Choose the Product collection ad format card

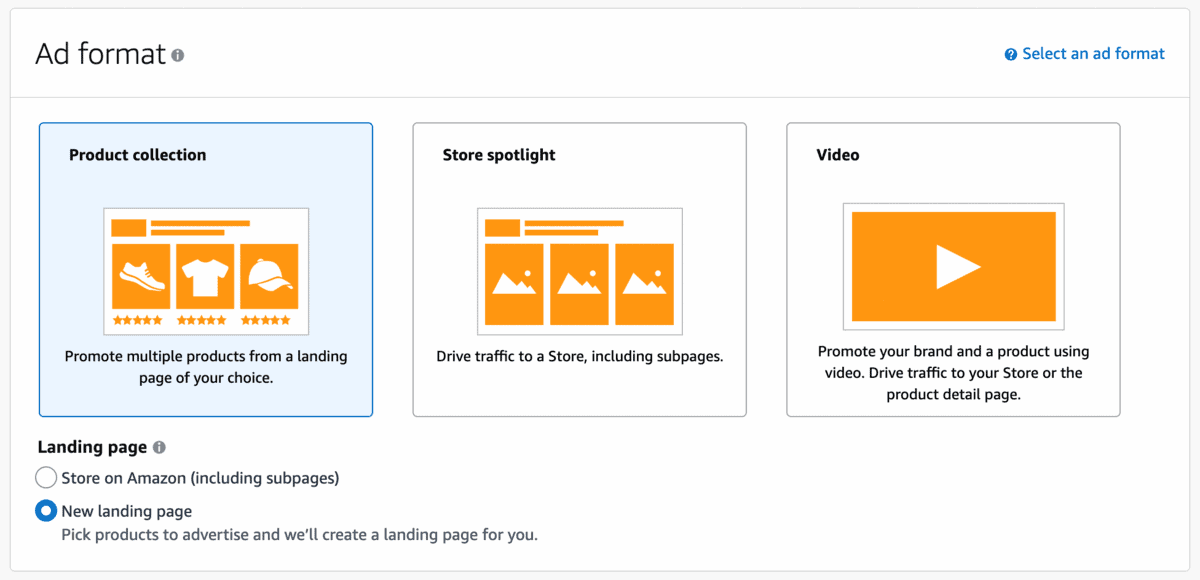(x=206, y=269)
